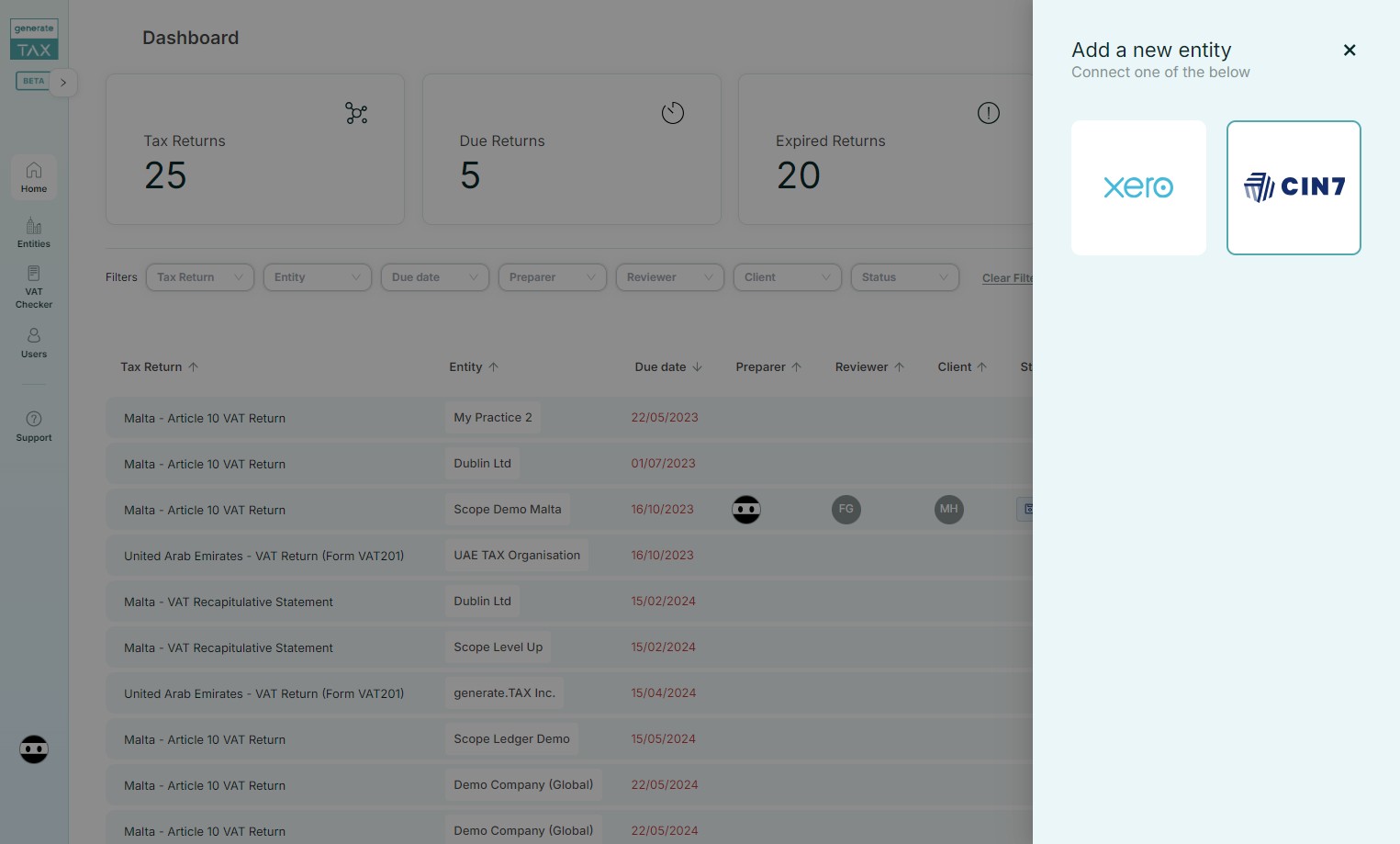The image size is (1400, 844).
Task: Click the preparer avatar for Scope Demo Malta
Action: [746, 509]
